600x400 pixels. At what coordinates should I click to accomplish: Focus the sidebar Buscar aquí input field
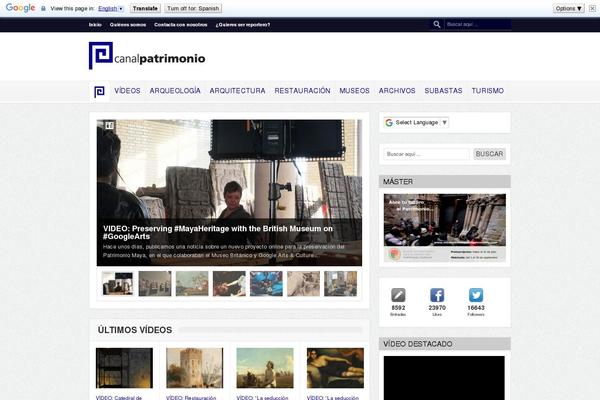coord(426,154)
